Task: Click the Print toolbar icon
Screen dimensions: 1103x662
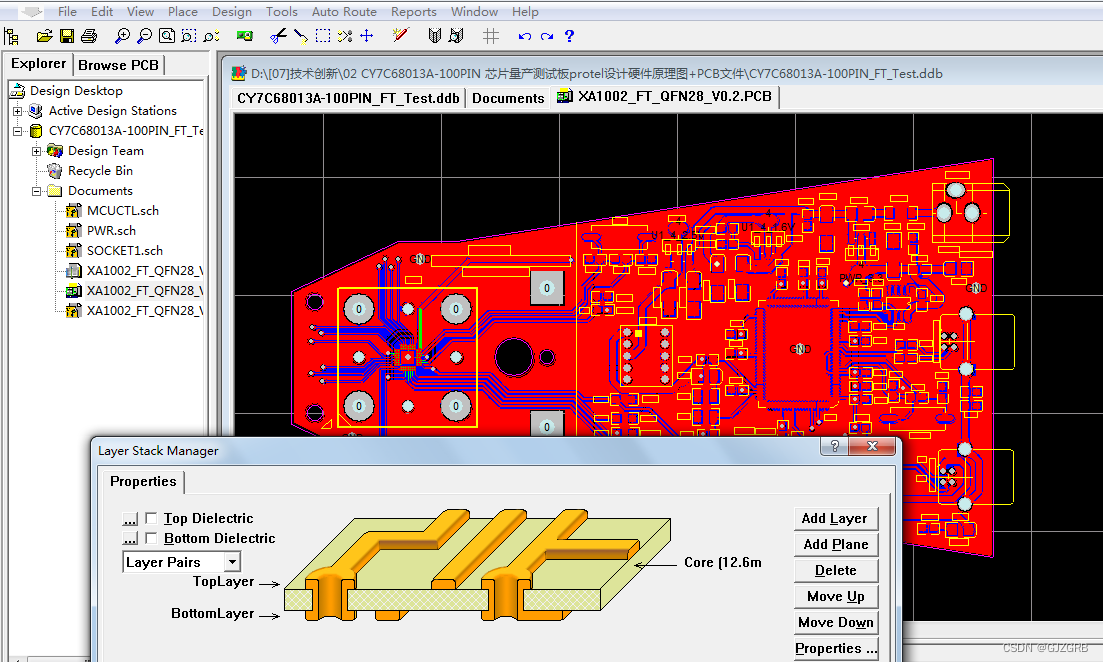Action: pyautogui.click(x=88, y=36)
